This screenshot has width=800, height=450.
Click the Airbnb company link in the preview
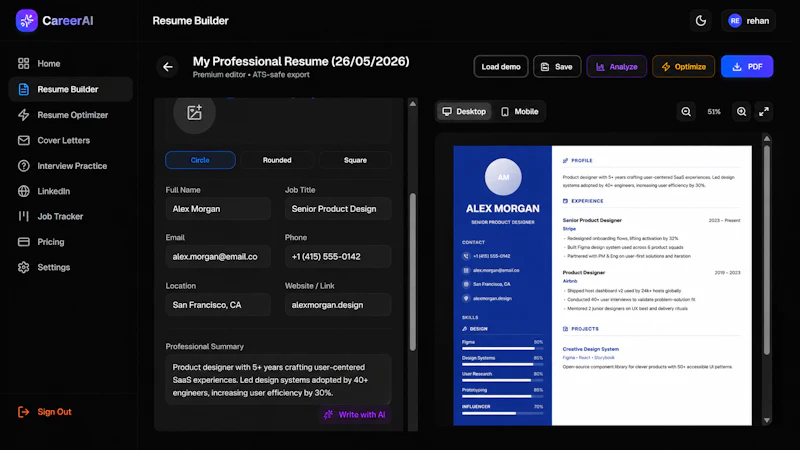[570, 281]
